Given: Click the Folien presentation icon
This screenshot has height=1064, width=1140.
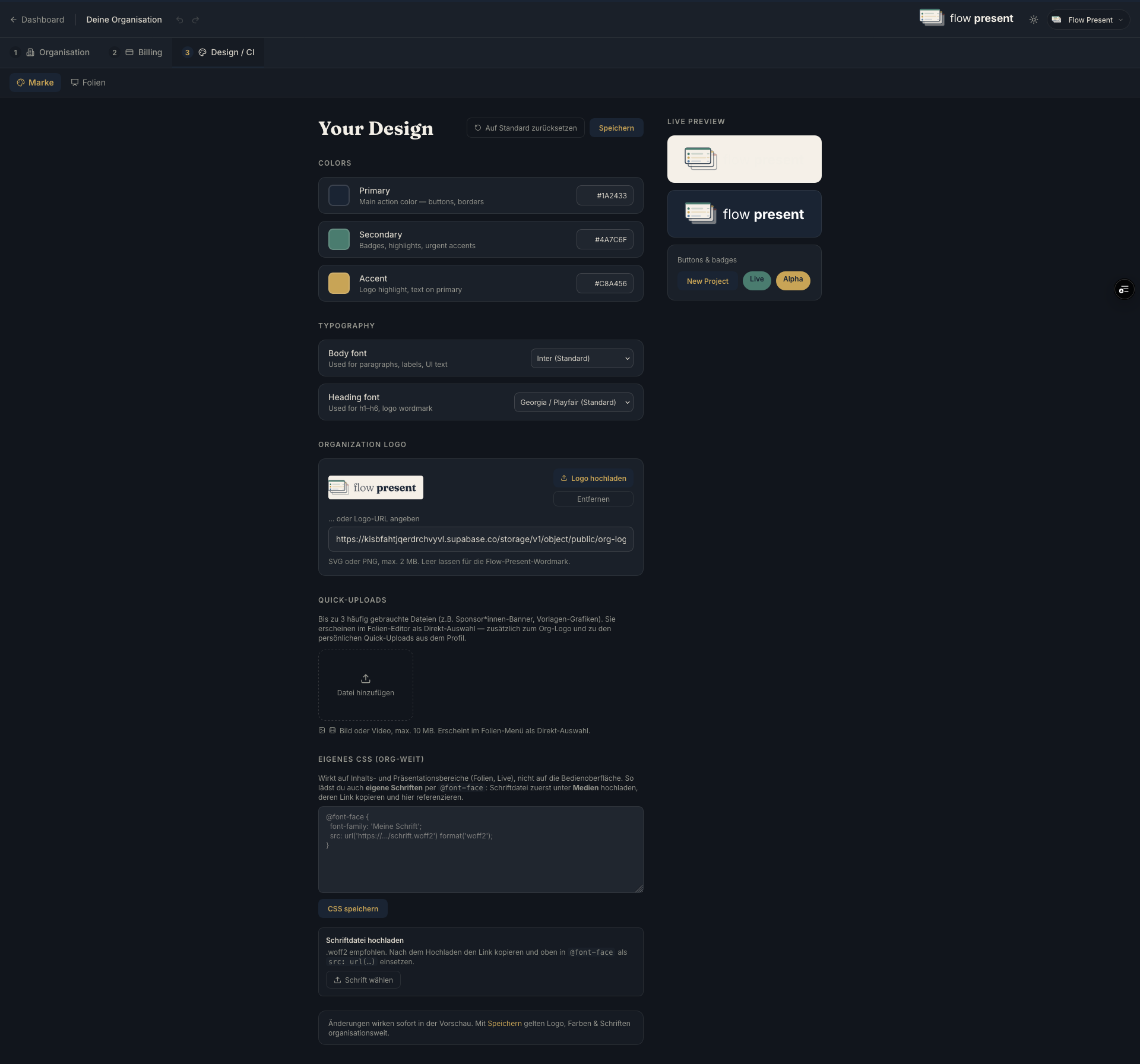Looking at the screenshot, I should tap(75, 83).
